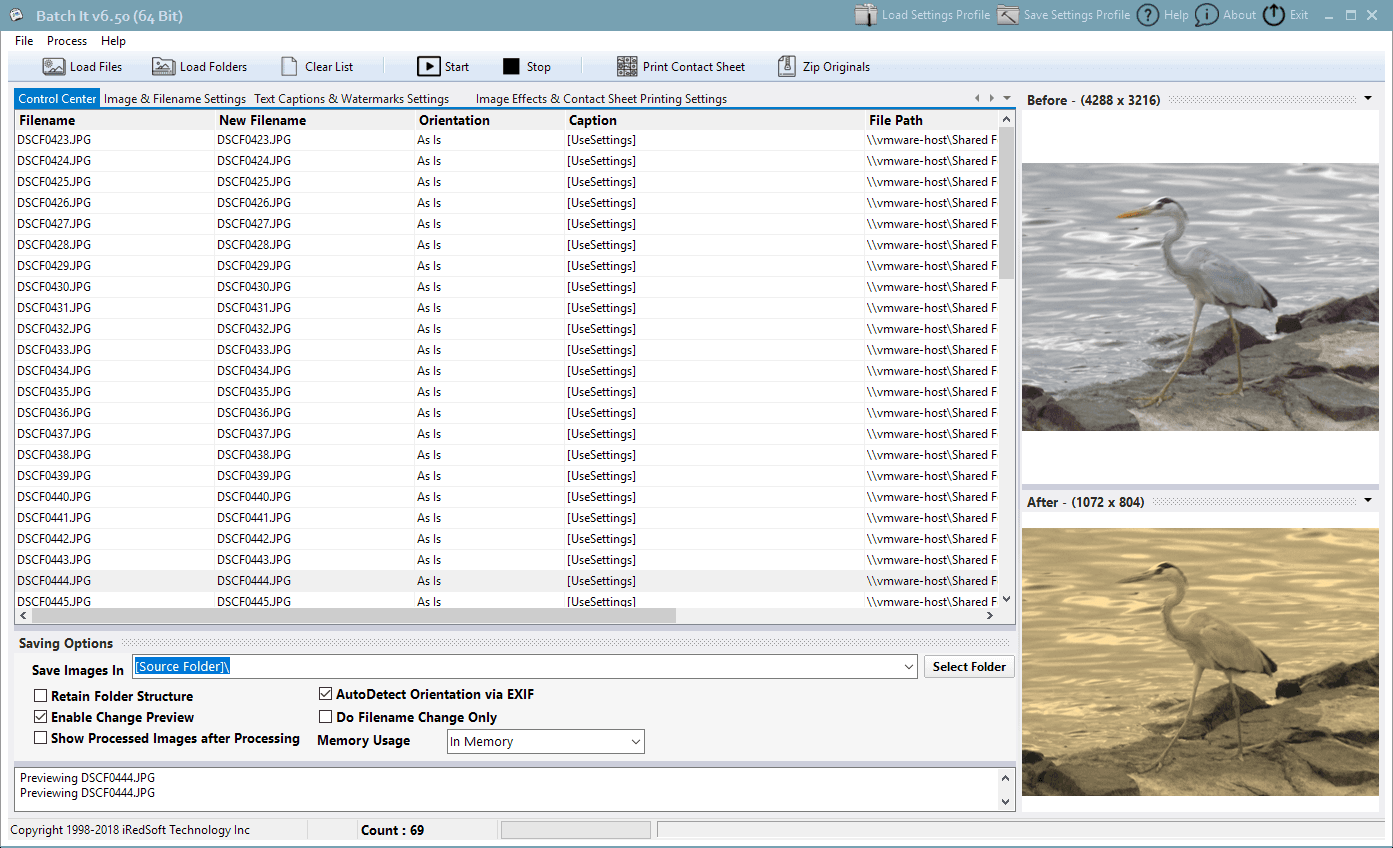Uncheck AutoDetect Orientation via EXIF
1393x848 pixels.
click(326, 694)
